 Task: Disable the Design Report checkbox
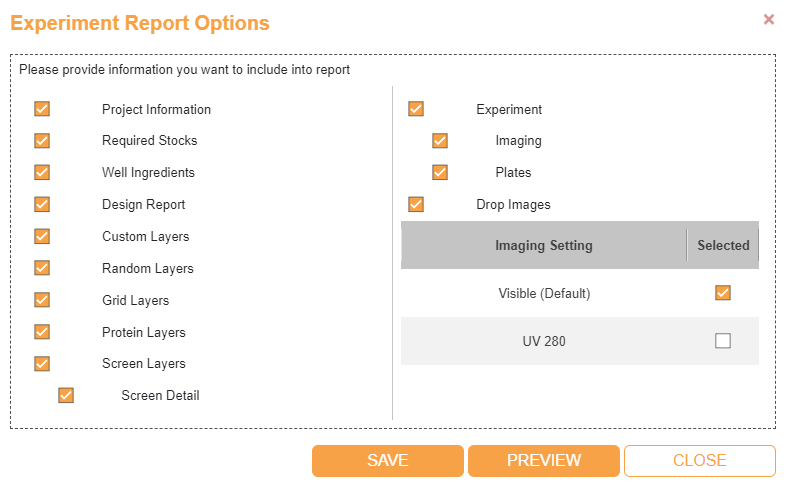click(42, 204)
